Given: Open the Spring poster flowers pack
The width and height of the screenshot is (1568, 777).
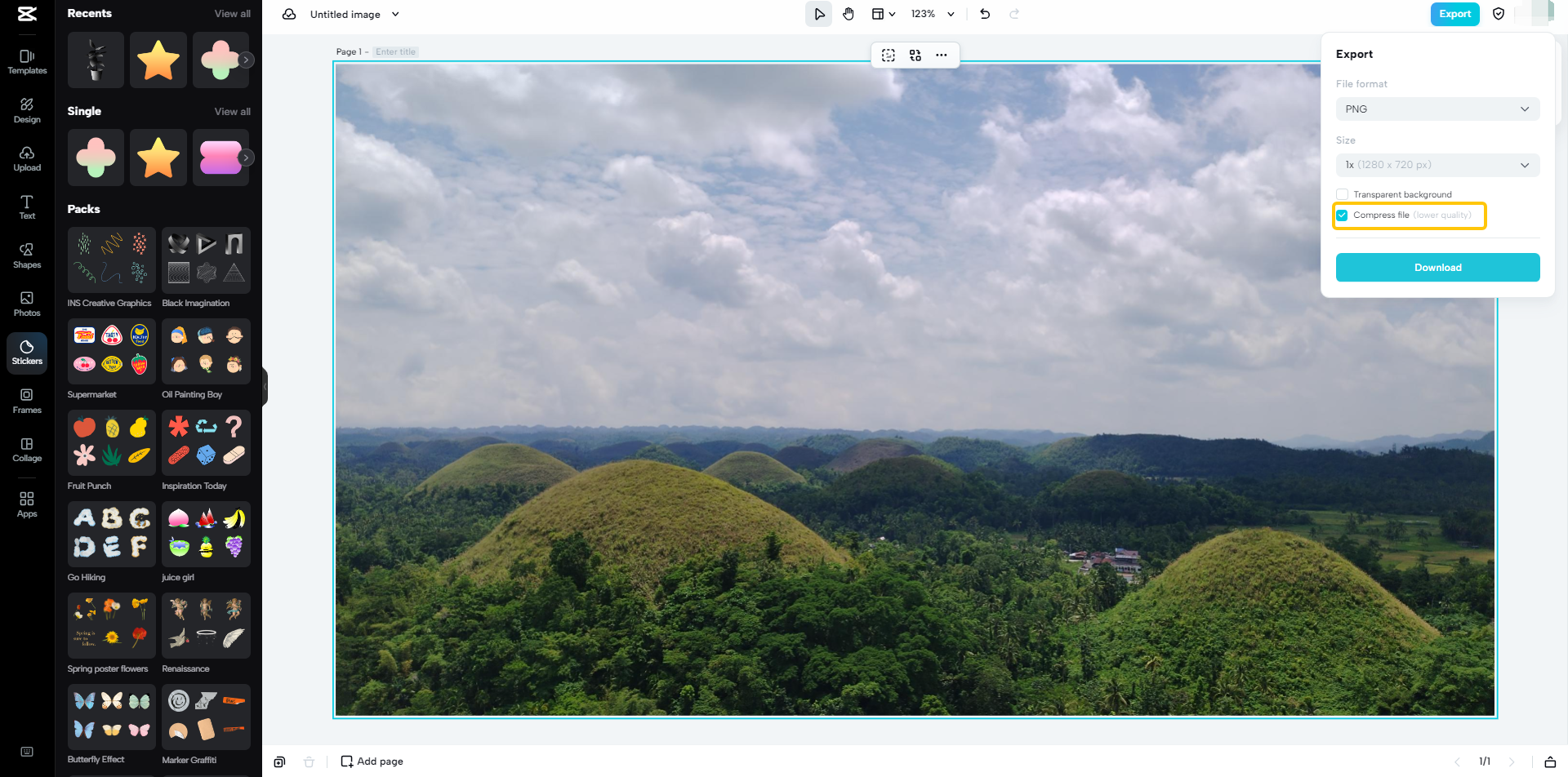Looking at the screenshot, I should click(x=111, y=626).
